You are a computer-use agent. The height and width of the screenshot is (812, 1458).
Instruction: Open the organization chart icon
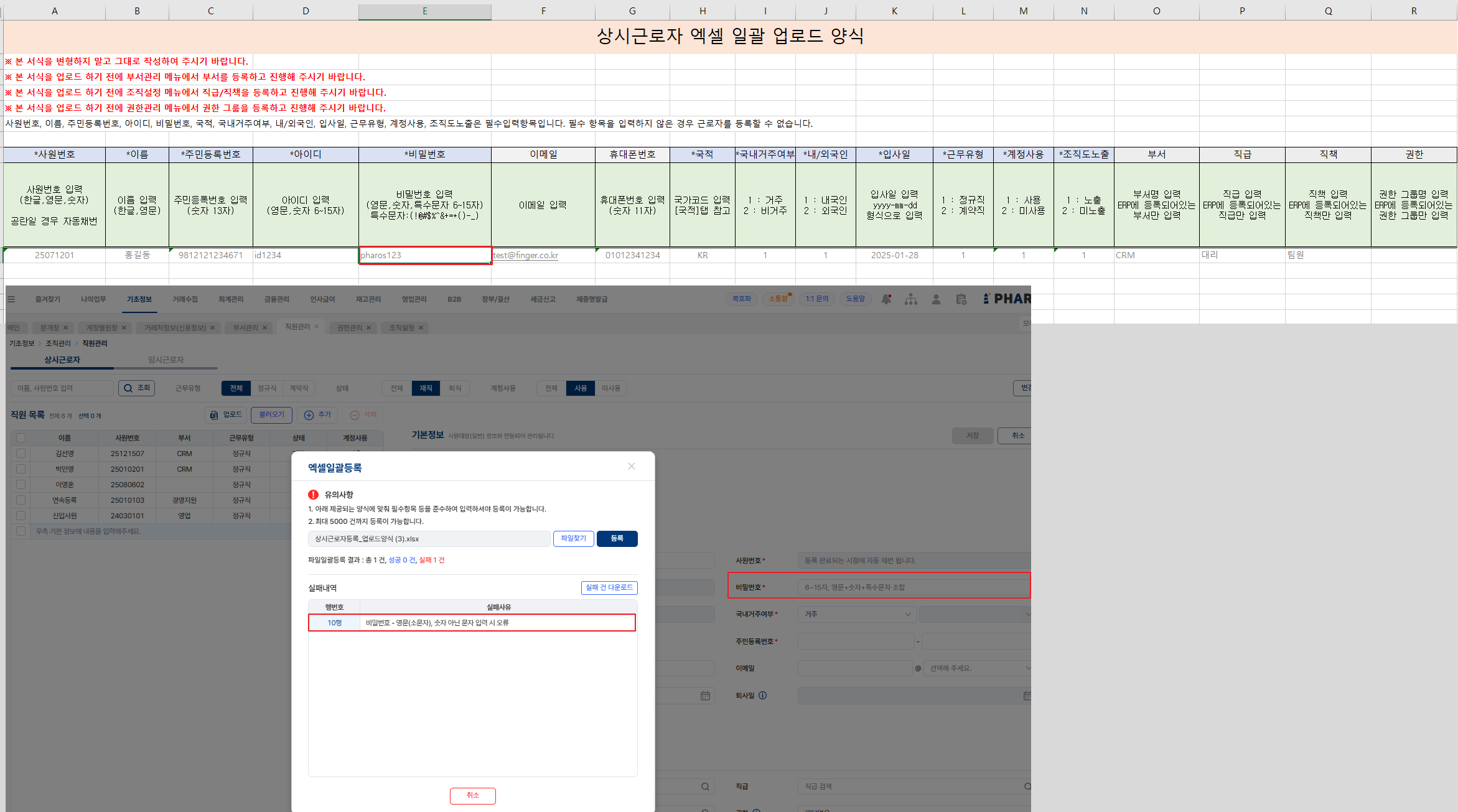pyautogui.click(x=911, y=299)
